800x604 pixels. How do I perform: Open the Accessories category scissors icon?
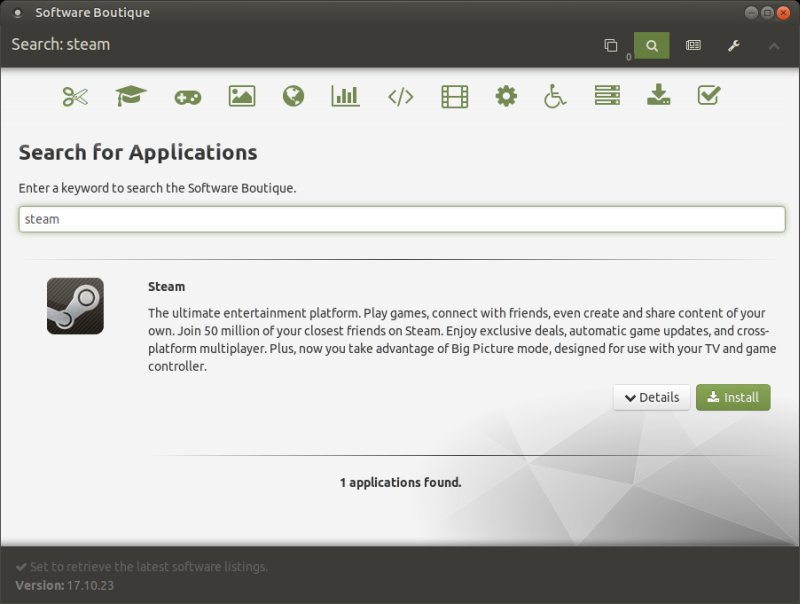pyautogui.click(x=75, y=96)
